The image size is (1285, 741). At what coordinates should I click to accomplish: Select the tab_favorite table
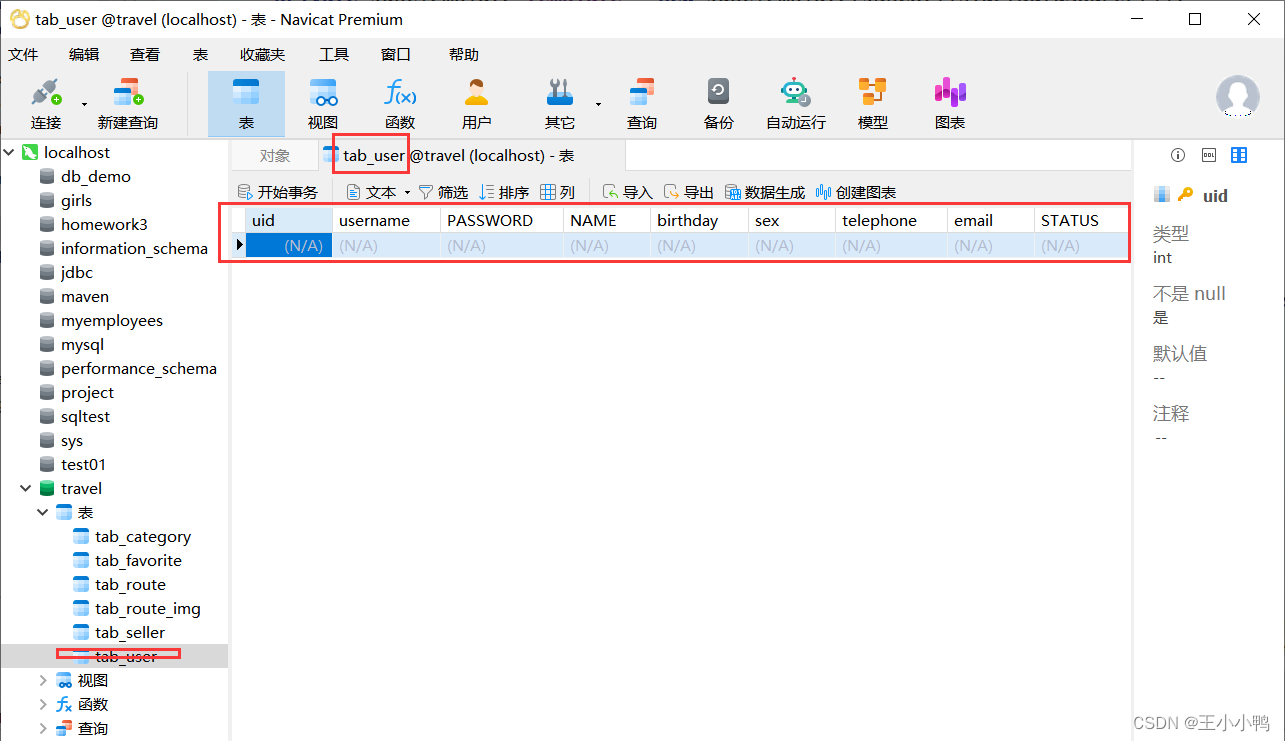(x=138, y=560)
